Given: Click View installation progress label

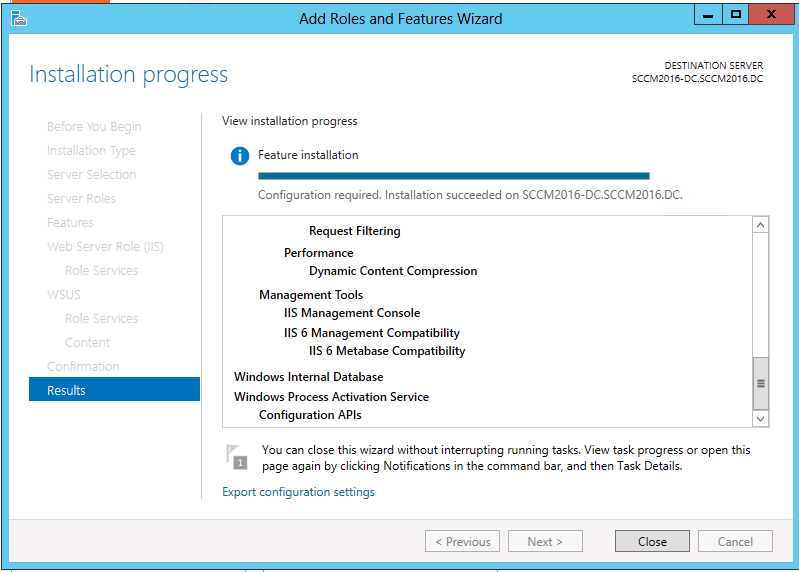Looking at the screenshot, I should [289, 121].
